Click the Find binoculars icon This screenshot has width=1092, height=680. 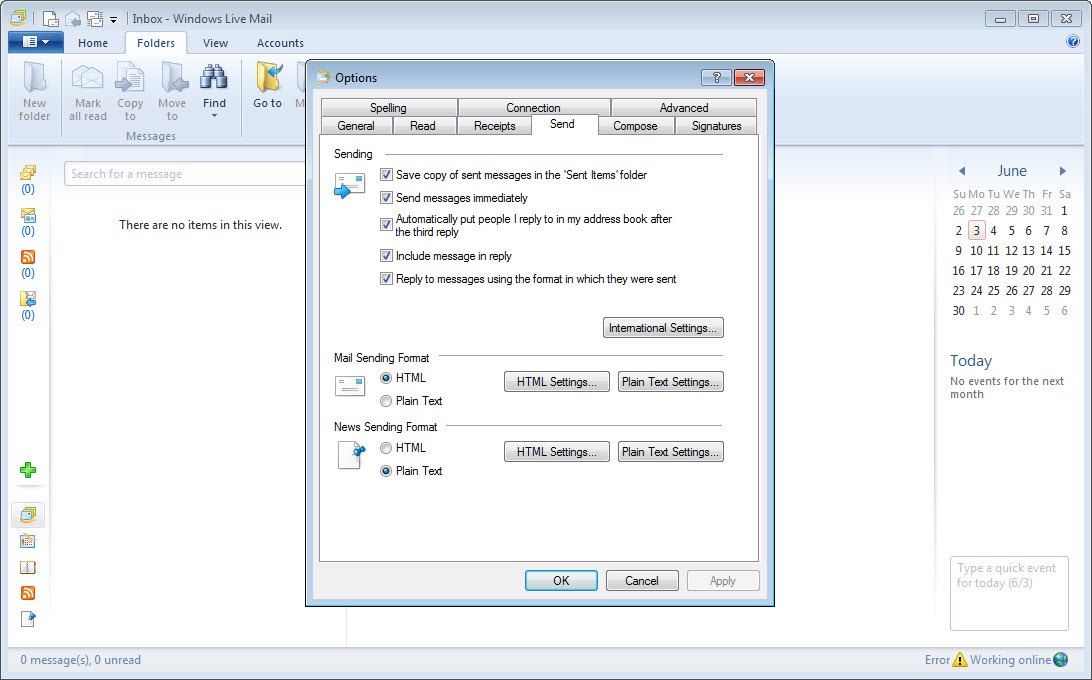[214, 79]
